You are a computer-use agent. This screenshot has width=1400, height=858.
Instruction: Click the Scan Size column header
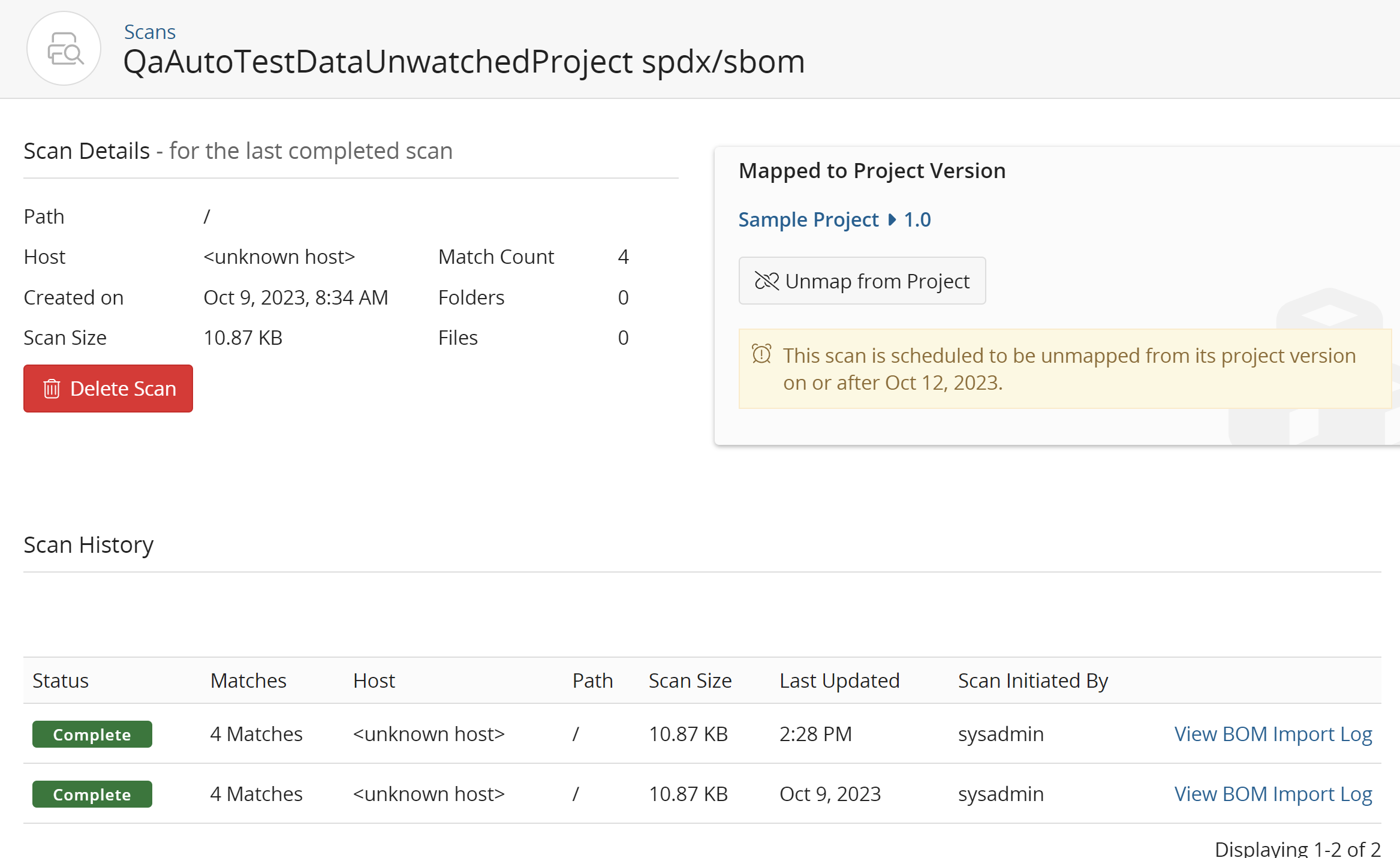point(690,681)
